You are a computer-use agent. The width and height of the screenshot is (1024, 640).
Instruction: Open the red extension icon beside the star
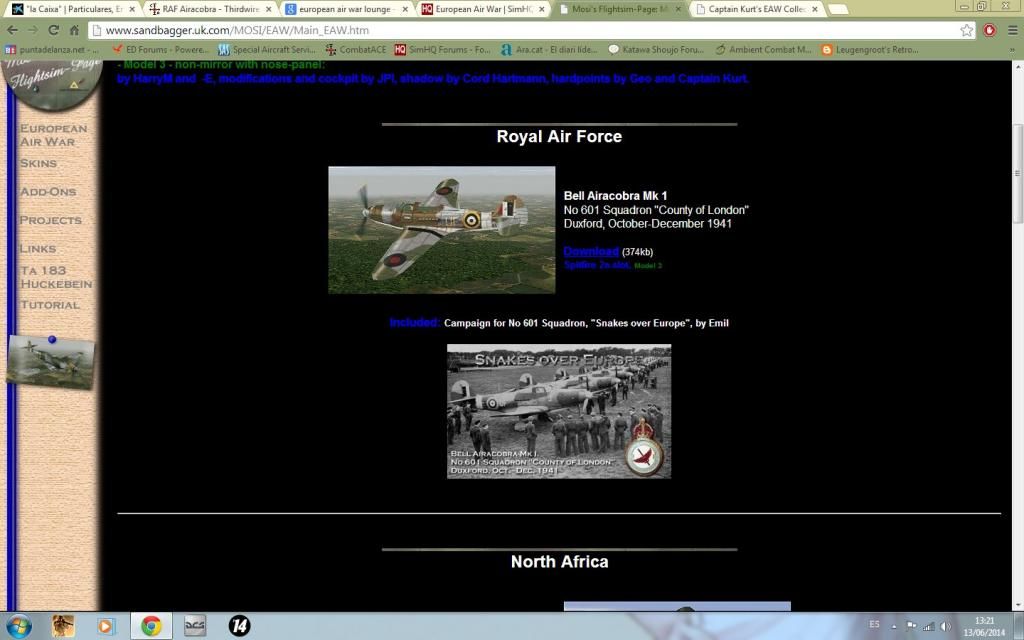tap(989, 30)
